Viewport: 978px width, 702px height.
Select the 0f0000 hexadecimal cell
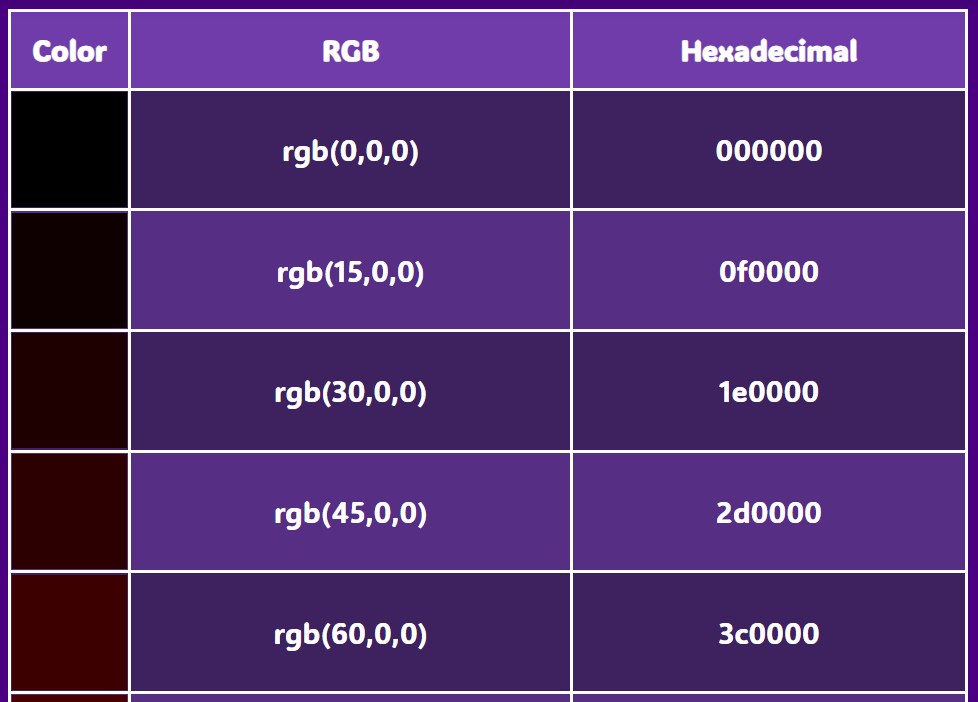769,272
